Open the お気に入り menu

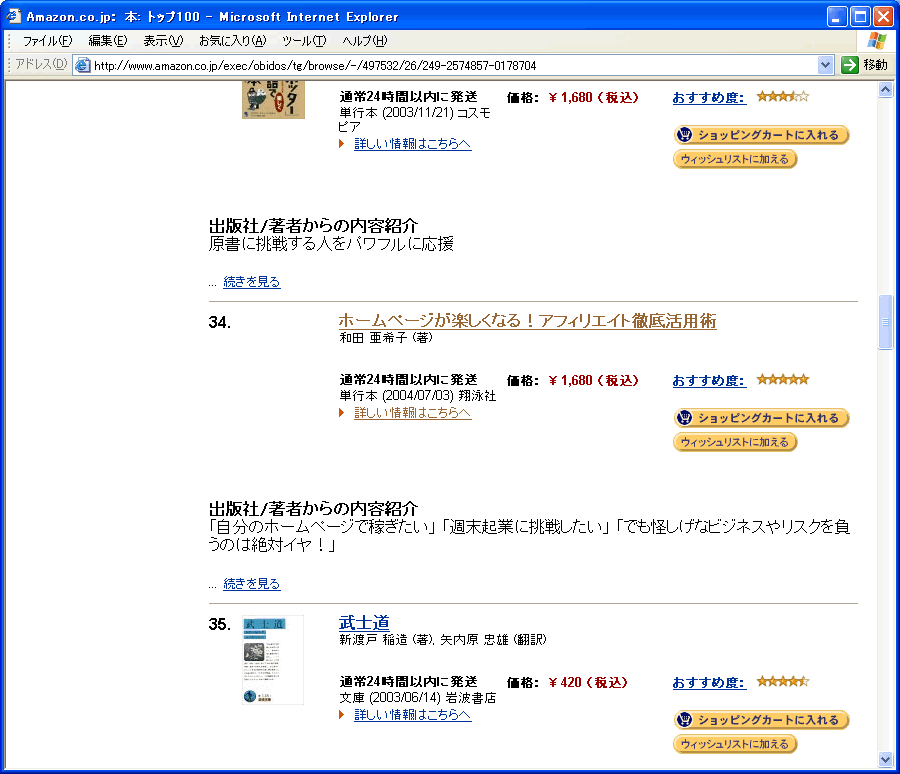tap(232, 41)
